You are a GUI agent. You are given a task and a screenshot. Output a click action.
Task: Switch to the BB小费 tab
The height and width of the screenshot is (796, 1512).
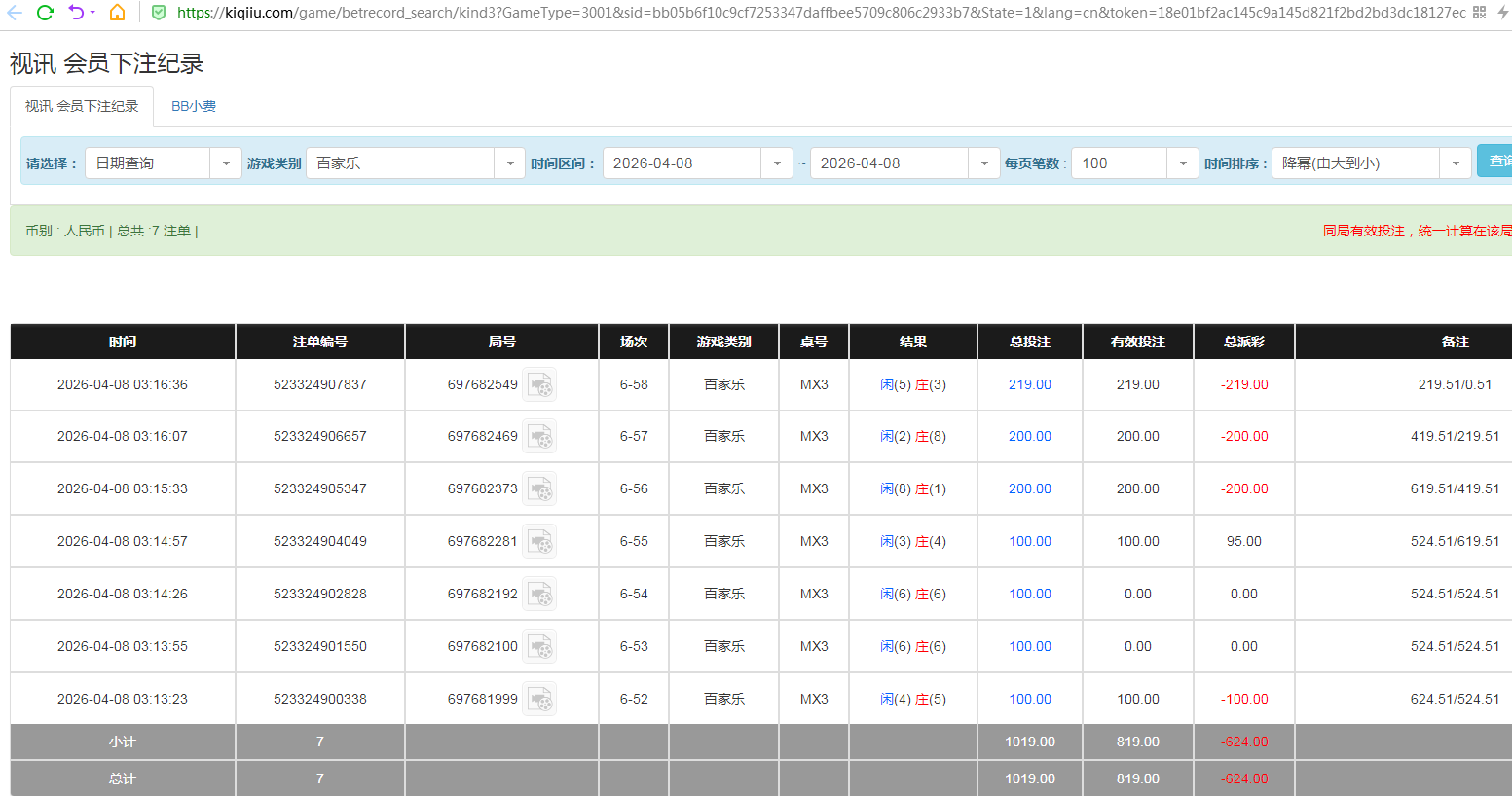(194, 106)
